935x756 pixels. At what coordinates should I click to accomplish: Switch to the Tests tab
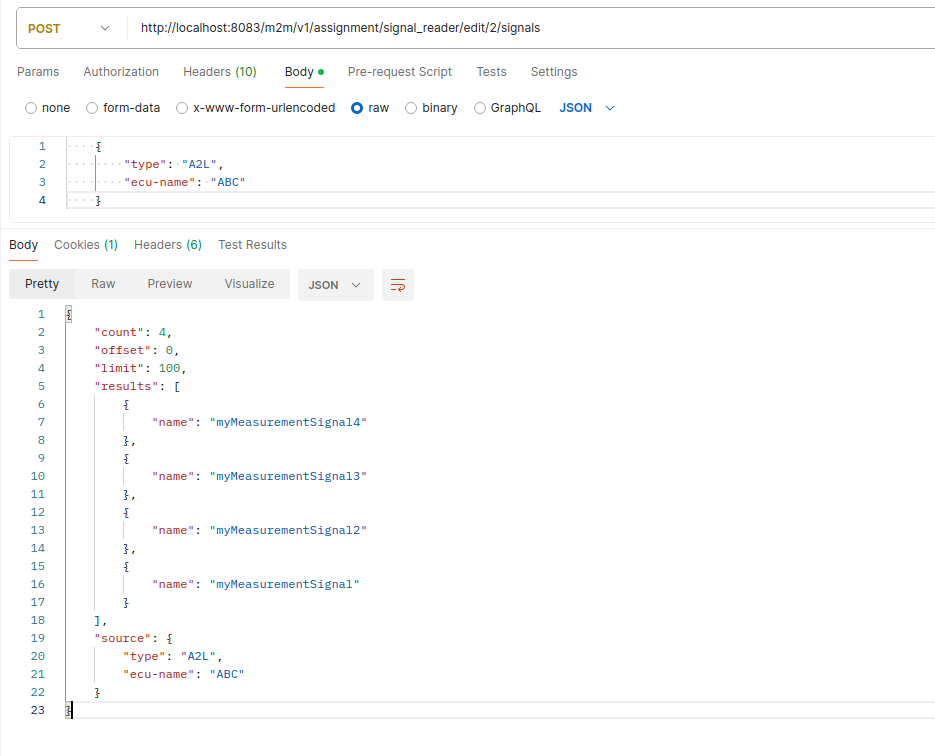click(x=491, y=72)
